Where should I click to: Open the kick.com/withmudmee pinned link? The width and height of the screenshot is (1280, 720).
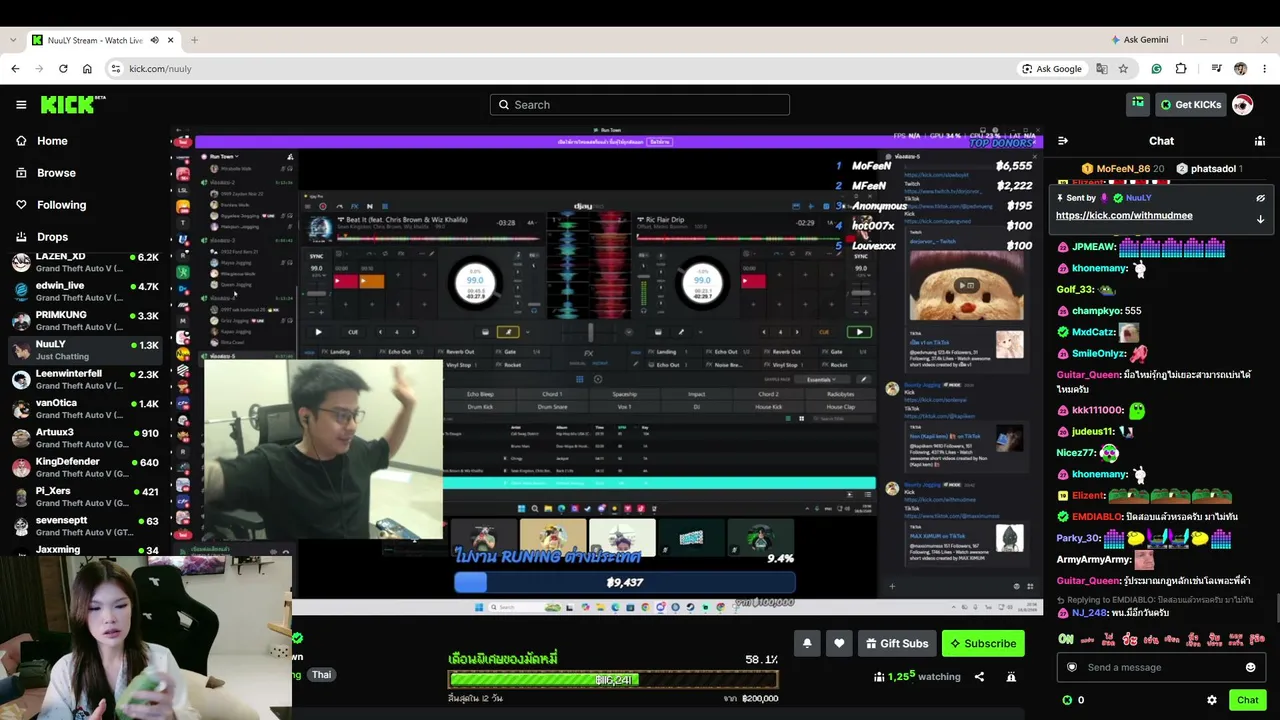tap(1124, 215)
